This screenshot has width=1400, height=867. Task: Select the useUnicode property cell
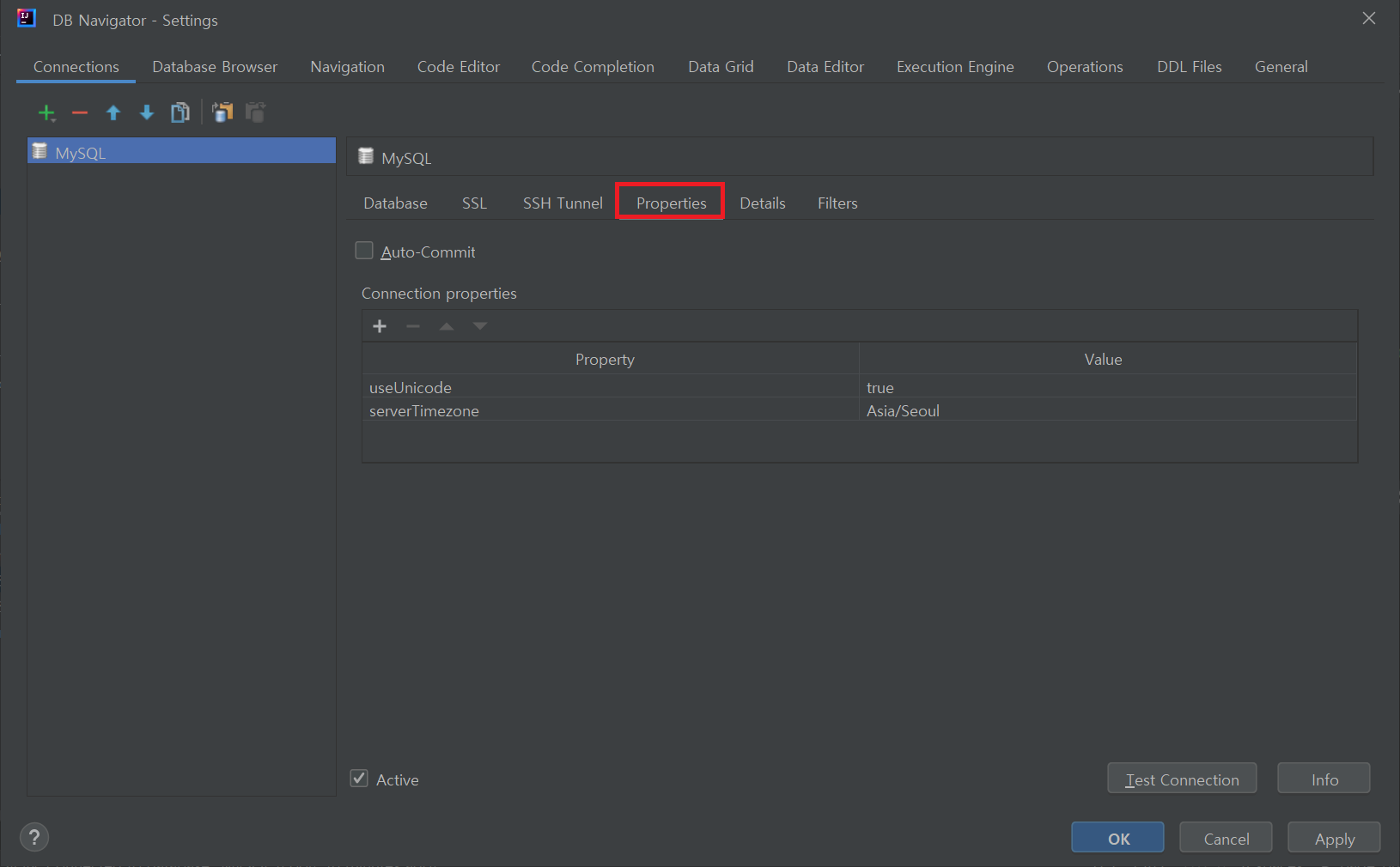[610, 387]
